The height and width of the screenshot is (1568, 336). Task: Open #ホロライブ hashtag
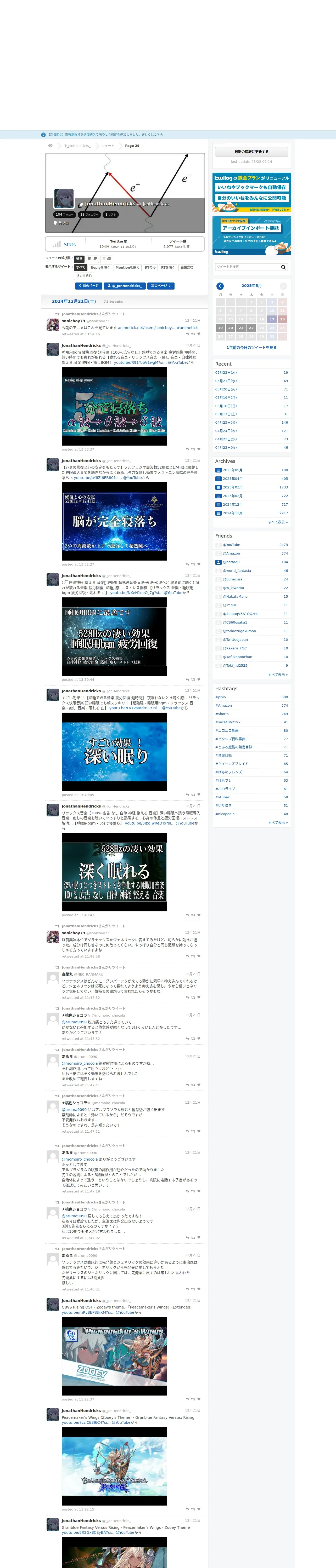coord(225,789)
